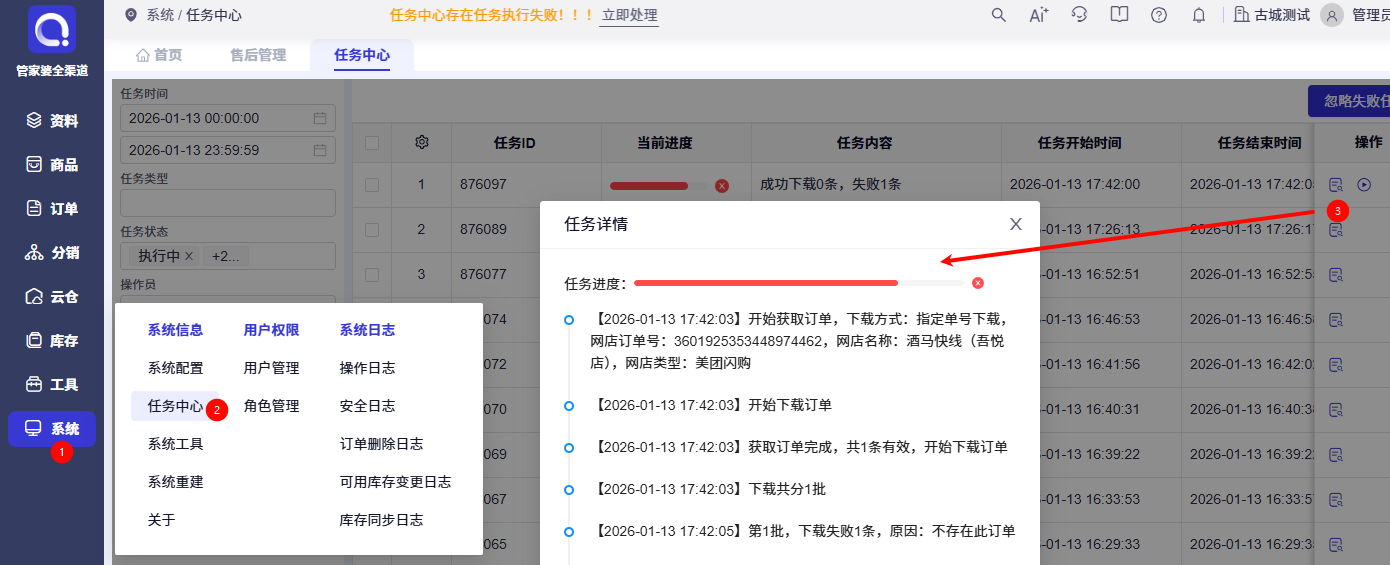This screenshot has width=1390, height=565.
Task: Click the column settings gear icon
Action: coord(422,143)
